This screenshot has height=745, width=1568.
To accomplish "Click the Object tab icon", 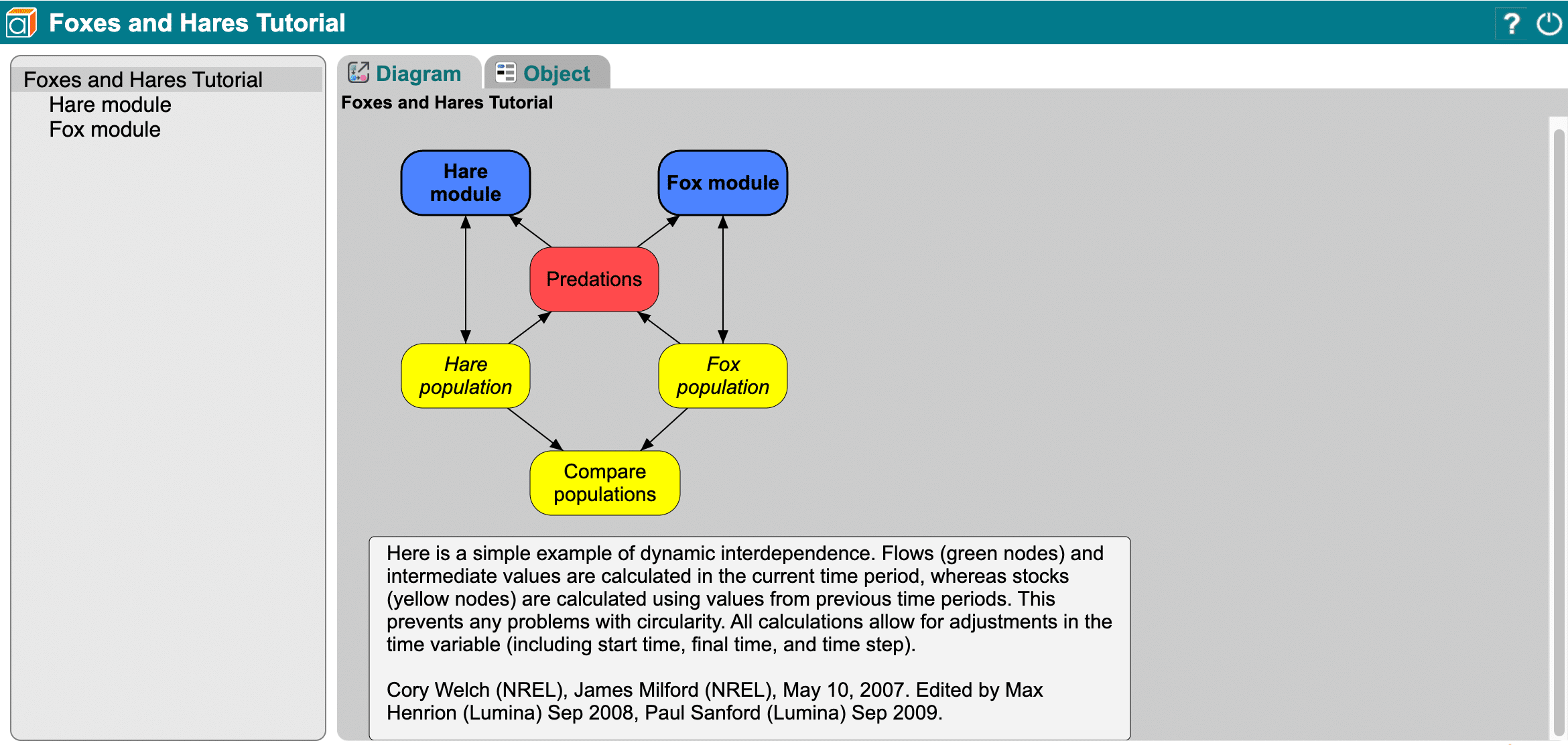I will pyautogui.click(x=505, y=72).
